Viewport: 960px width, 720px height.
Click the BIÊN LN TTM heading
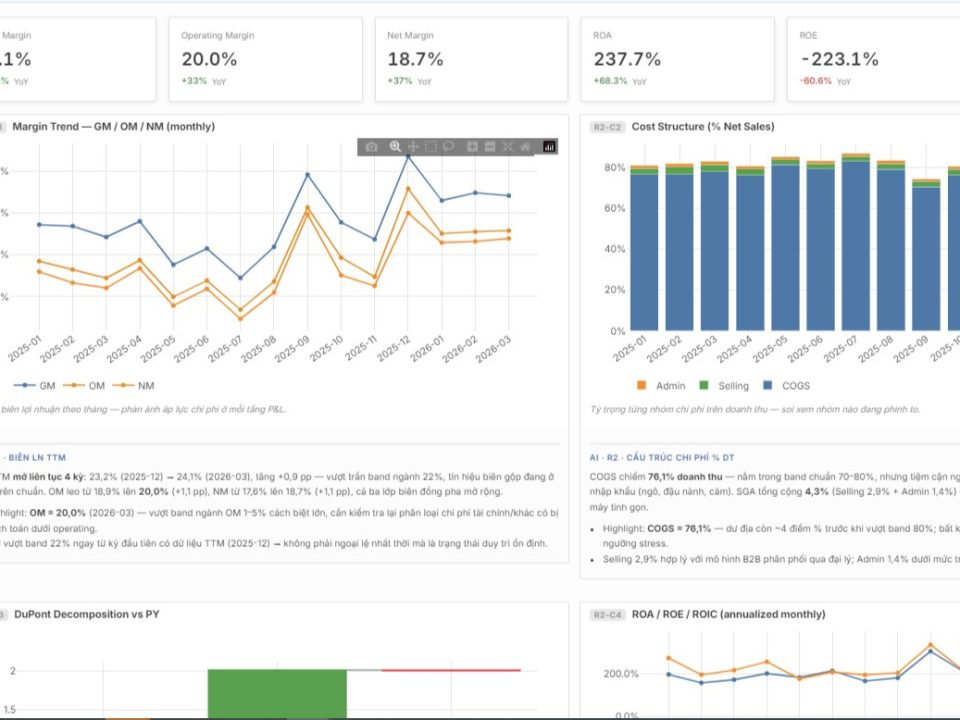pos(37,457)
